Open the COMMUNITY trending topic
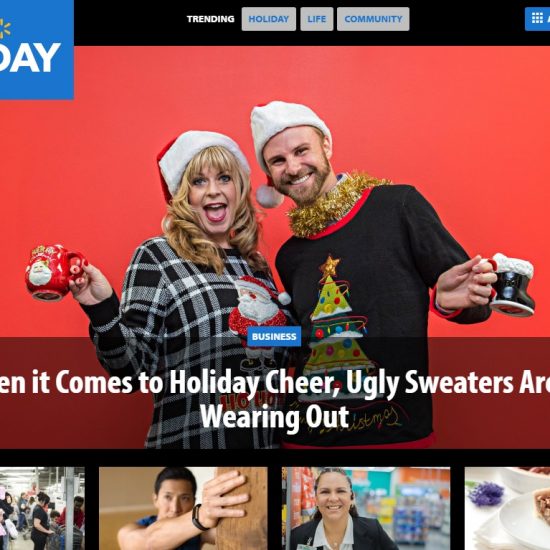 coord(373,19)
